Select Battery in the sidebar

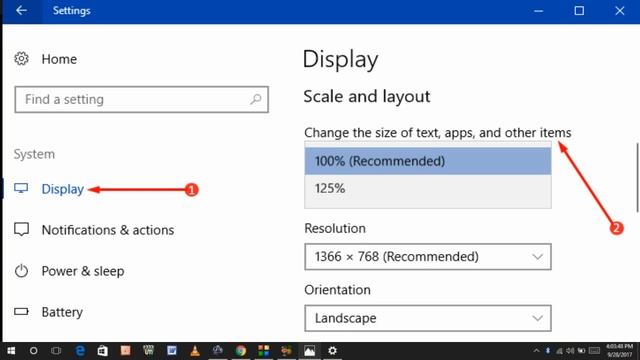coord(62,312)
